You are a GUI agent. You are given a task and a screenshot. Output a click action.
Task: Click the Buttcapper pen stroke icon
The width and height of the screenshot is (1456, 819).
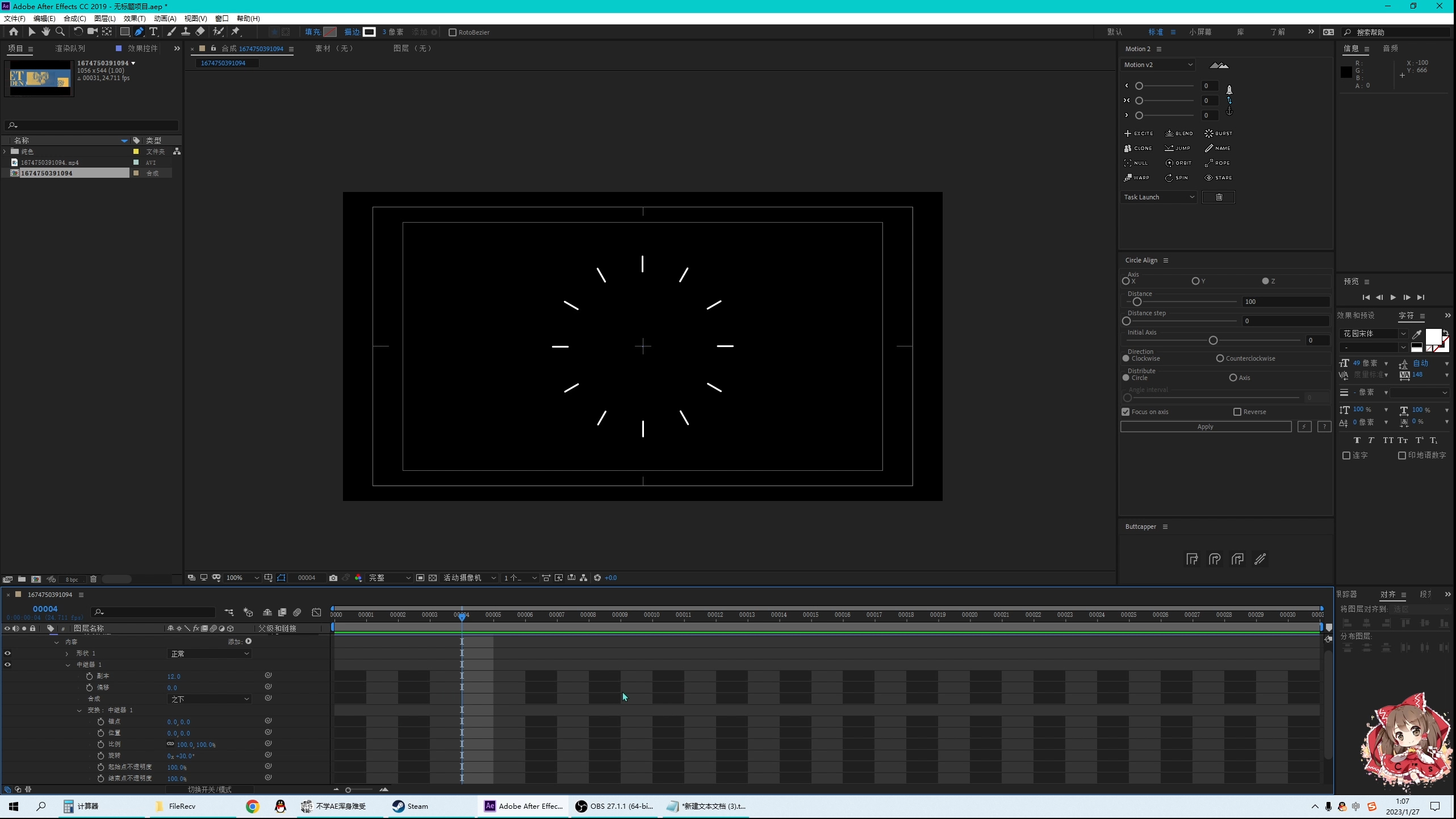pyautogui.click(x=1260, y=559)
